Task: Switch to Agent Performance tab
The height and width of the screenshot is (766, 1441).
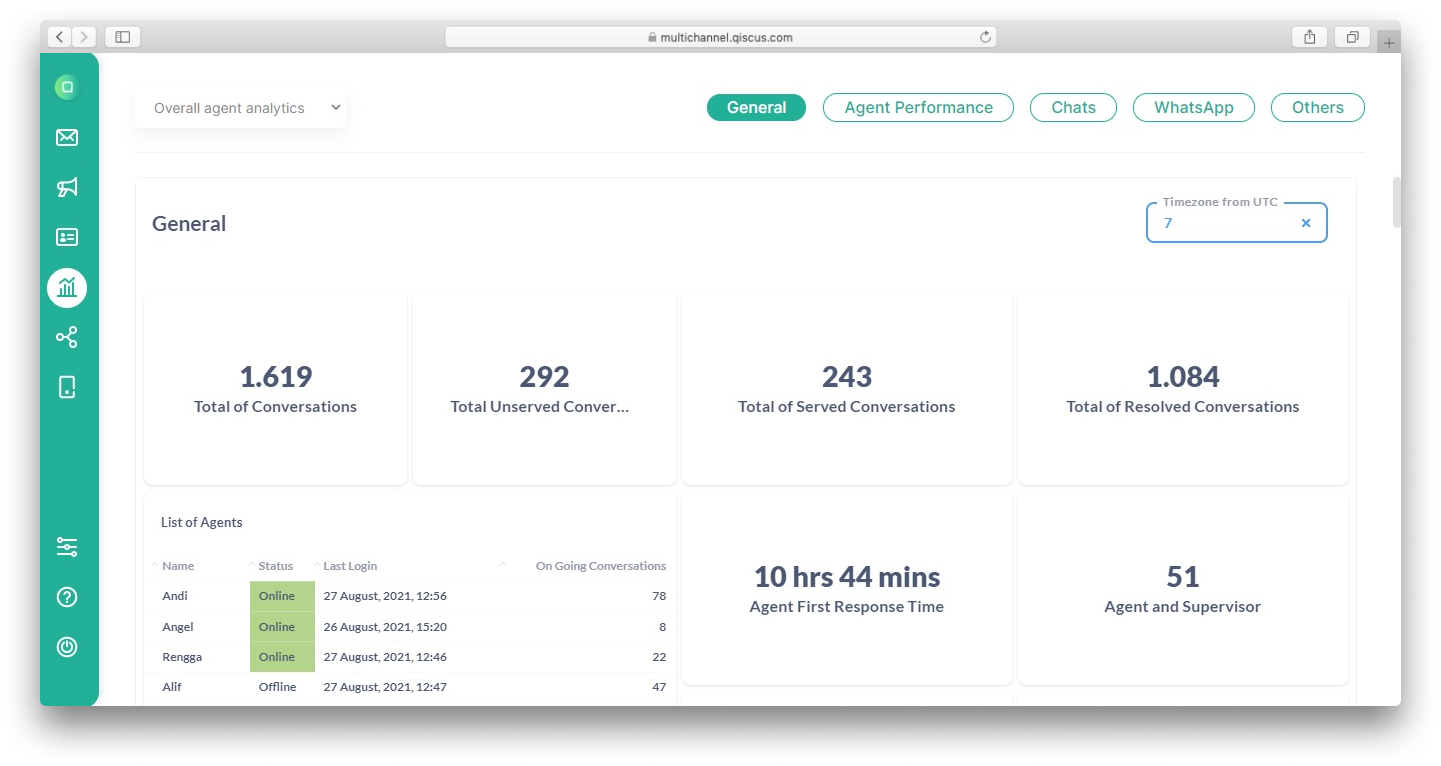Action: [x=918, y=108]
